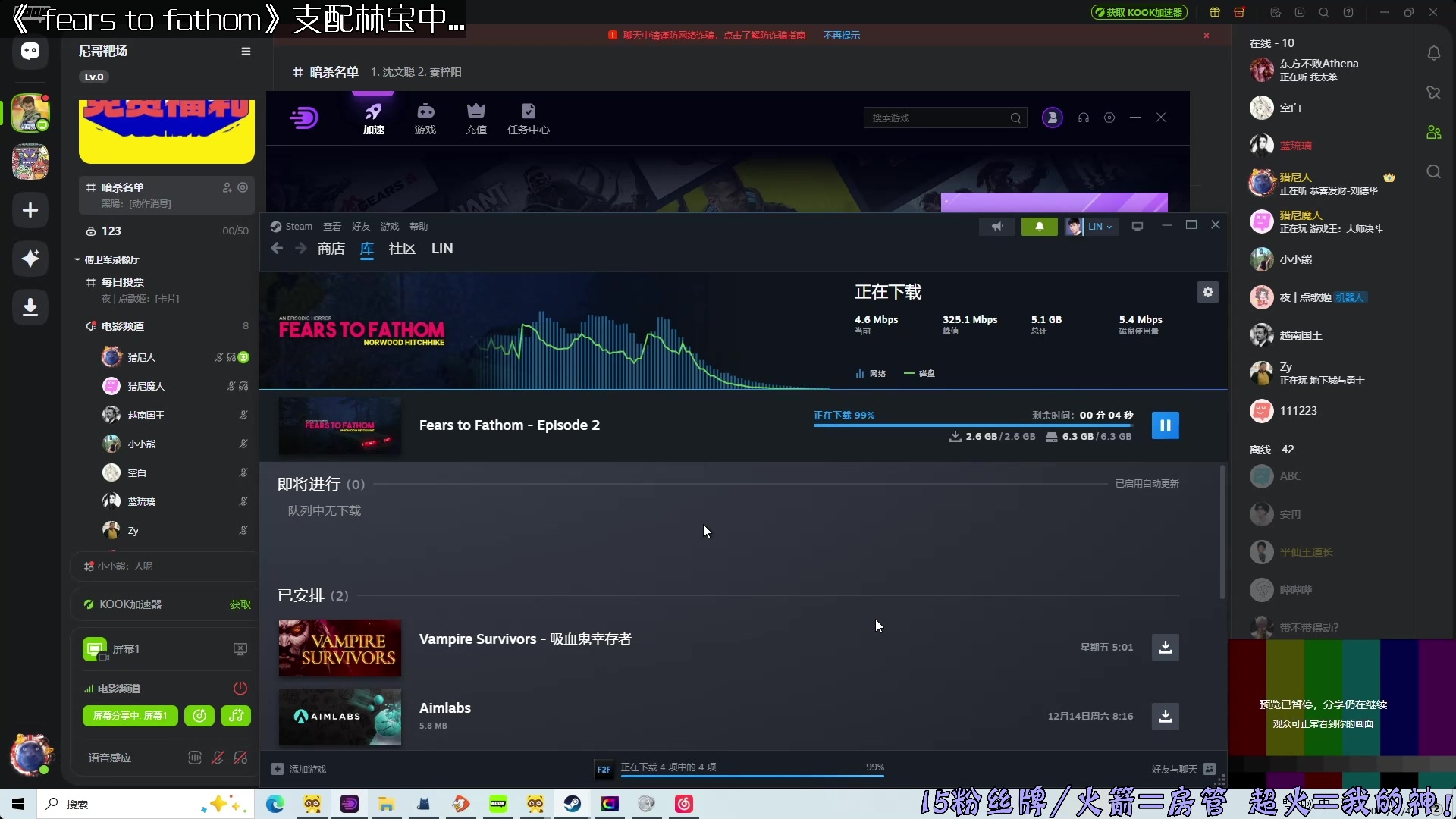Open KOOK help question mark icon
Image resolution: width=1456 pixels, height=819 pixels.
click(x=1348, y=12)
